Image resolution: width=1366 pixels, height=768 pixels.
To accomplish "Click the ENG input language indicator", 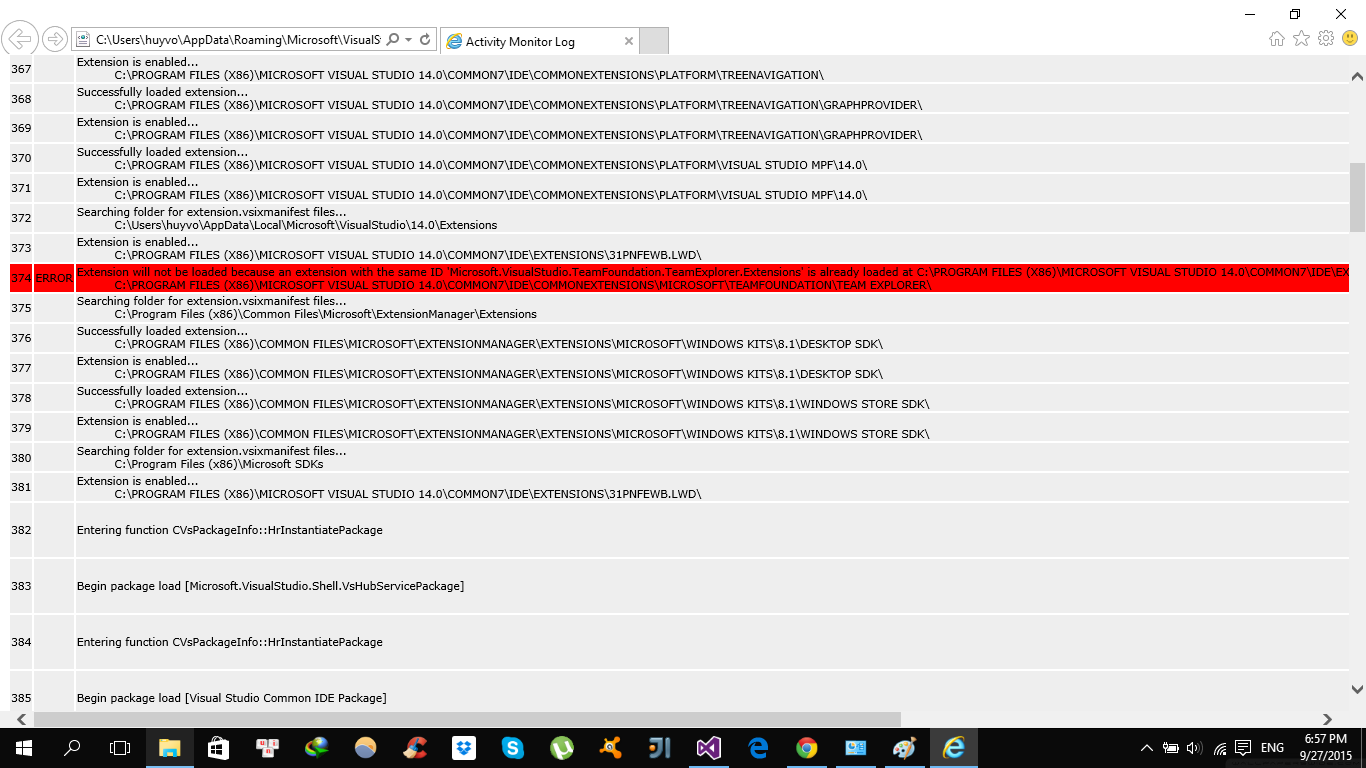I will 1272,748.
